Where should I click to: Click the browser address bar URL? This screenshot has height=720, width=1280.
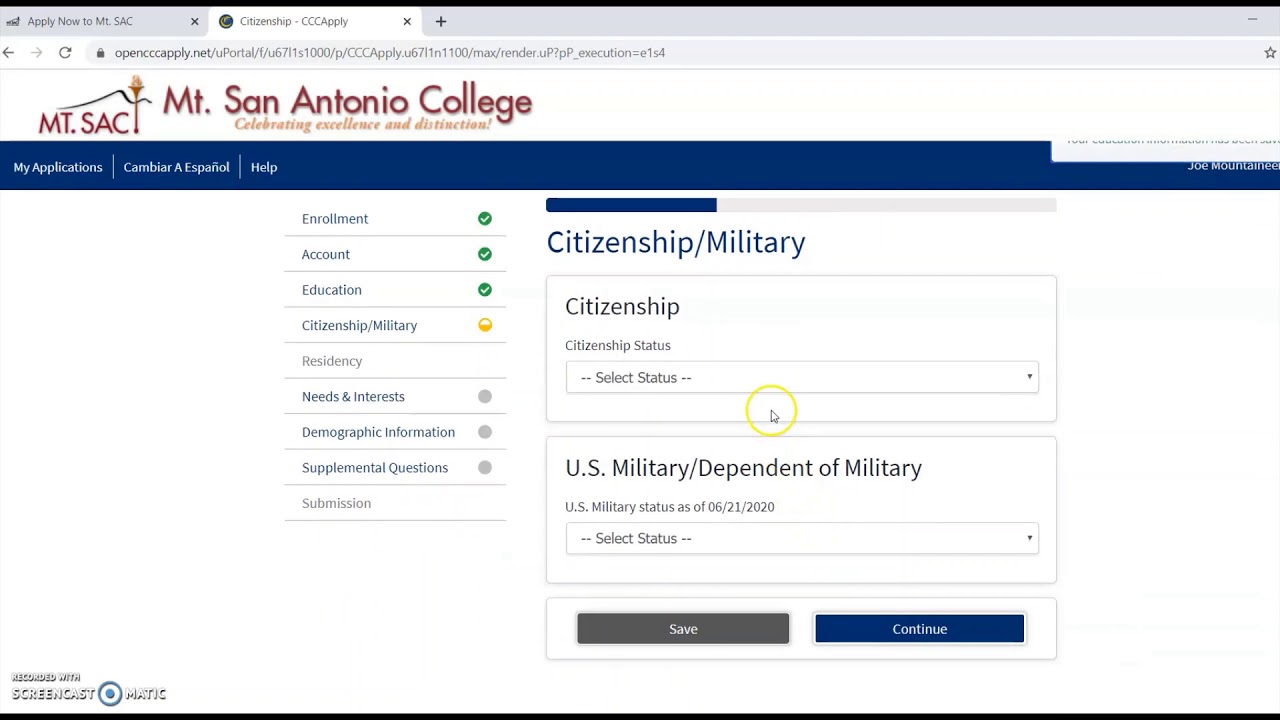(x=390, y=53)
